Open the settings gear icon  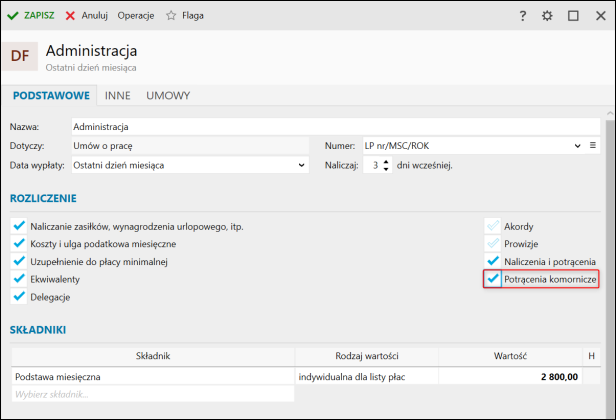pos(547,16)
